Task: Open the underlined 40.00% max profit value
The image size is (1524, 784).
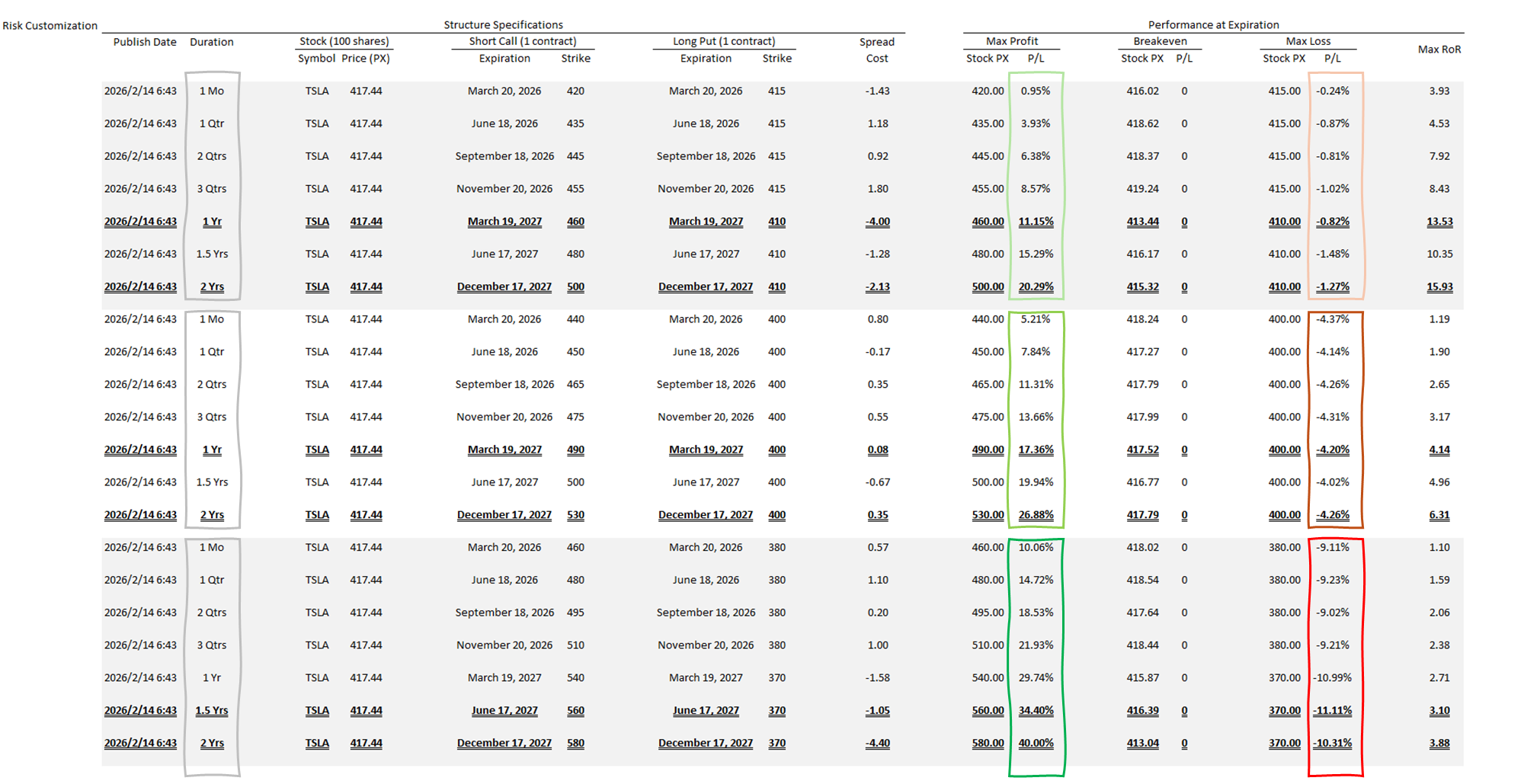Action: (1036, 743)
